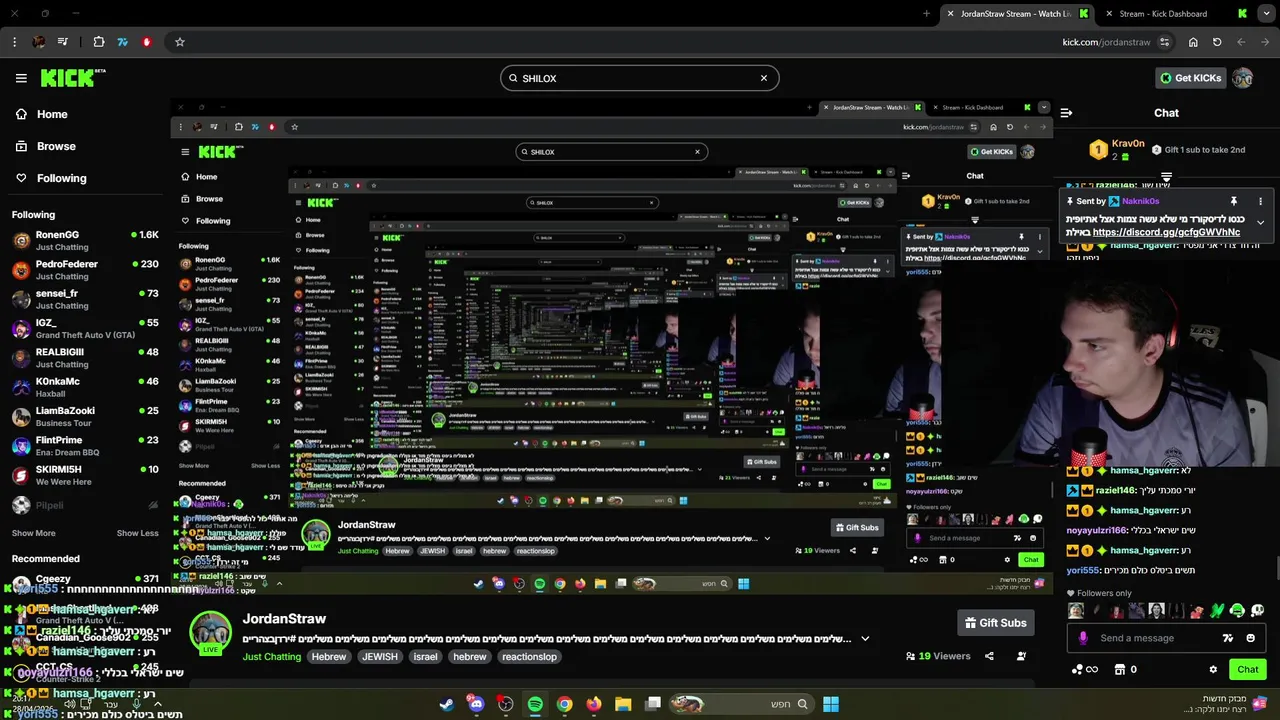Viewport: 1280px width, 720px height.
Task: Click the KICK logo
Action: tap(72, 78)
